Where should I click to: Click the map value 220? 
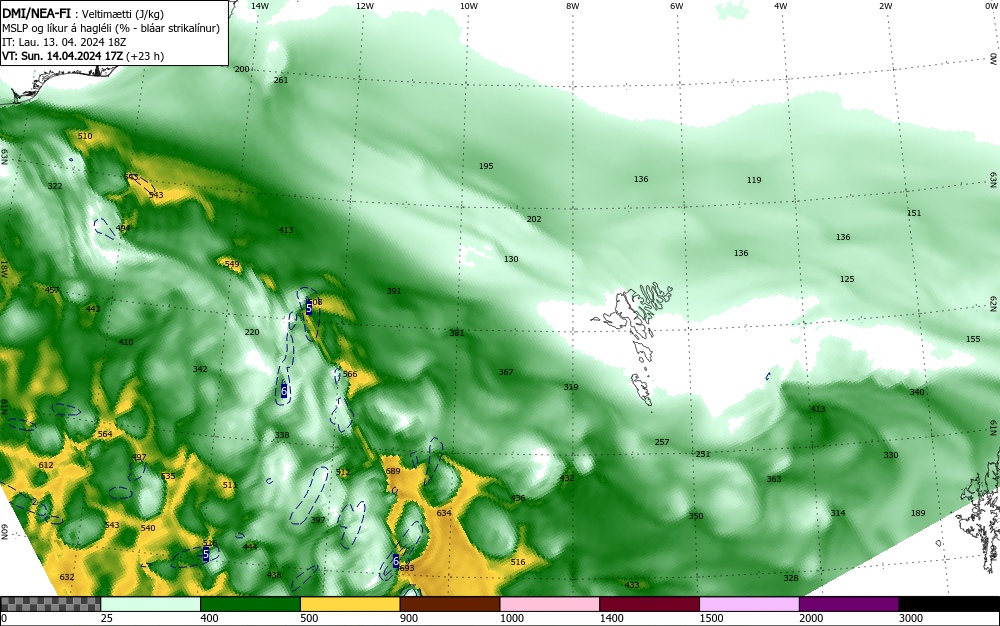(252, 332)
